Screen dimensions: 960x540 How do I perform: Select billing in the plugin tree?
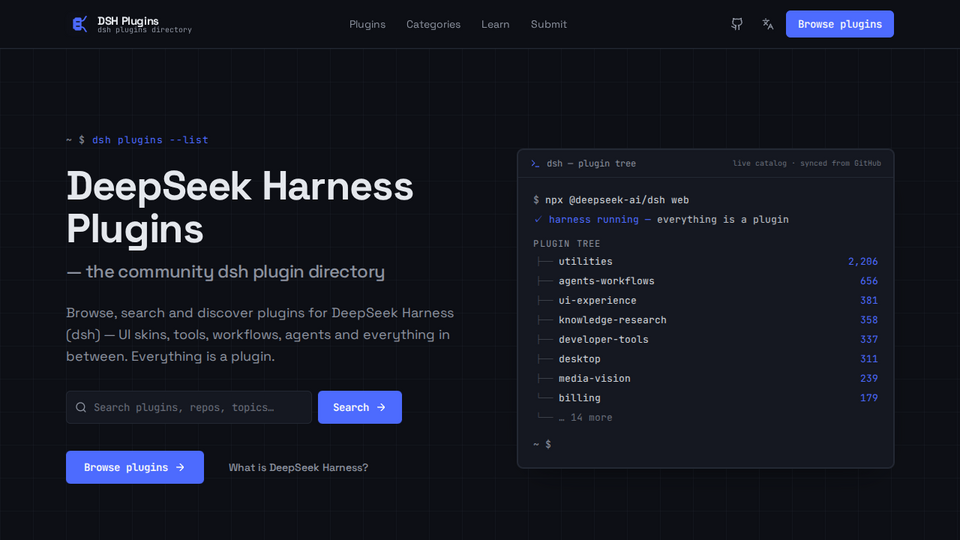579,398
